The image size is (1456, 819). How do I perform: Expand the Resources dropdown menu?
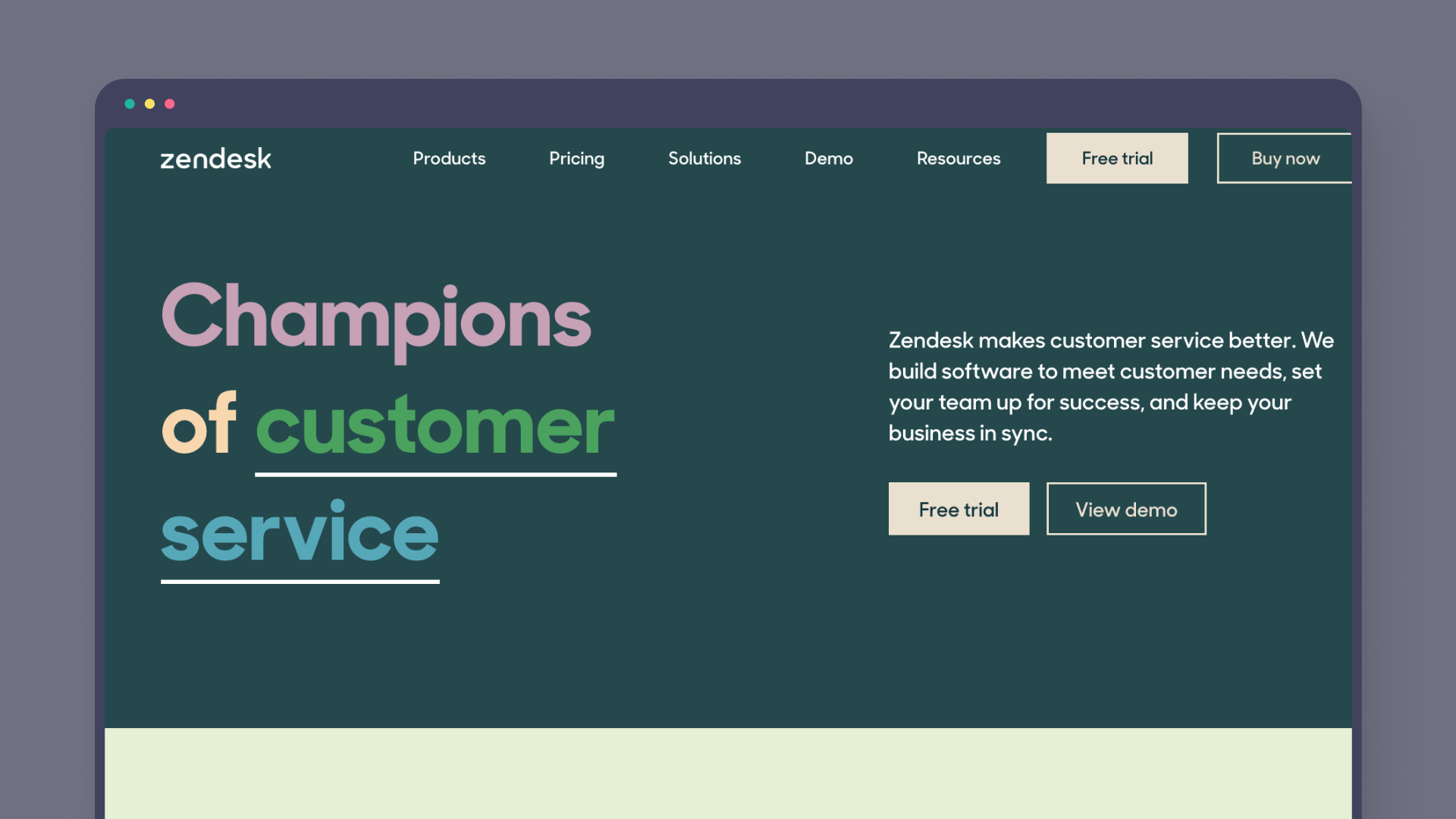click(x=958, y=158)
